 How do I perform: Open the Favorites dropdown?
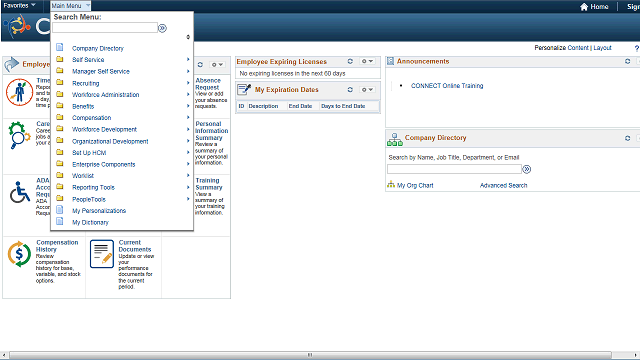(19, 6)
